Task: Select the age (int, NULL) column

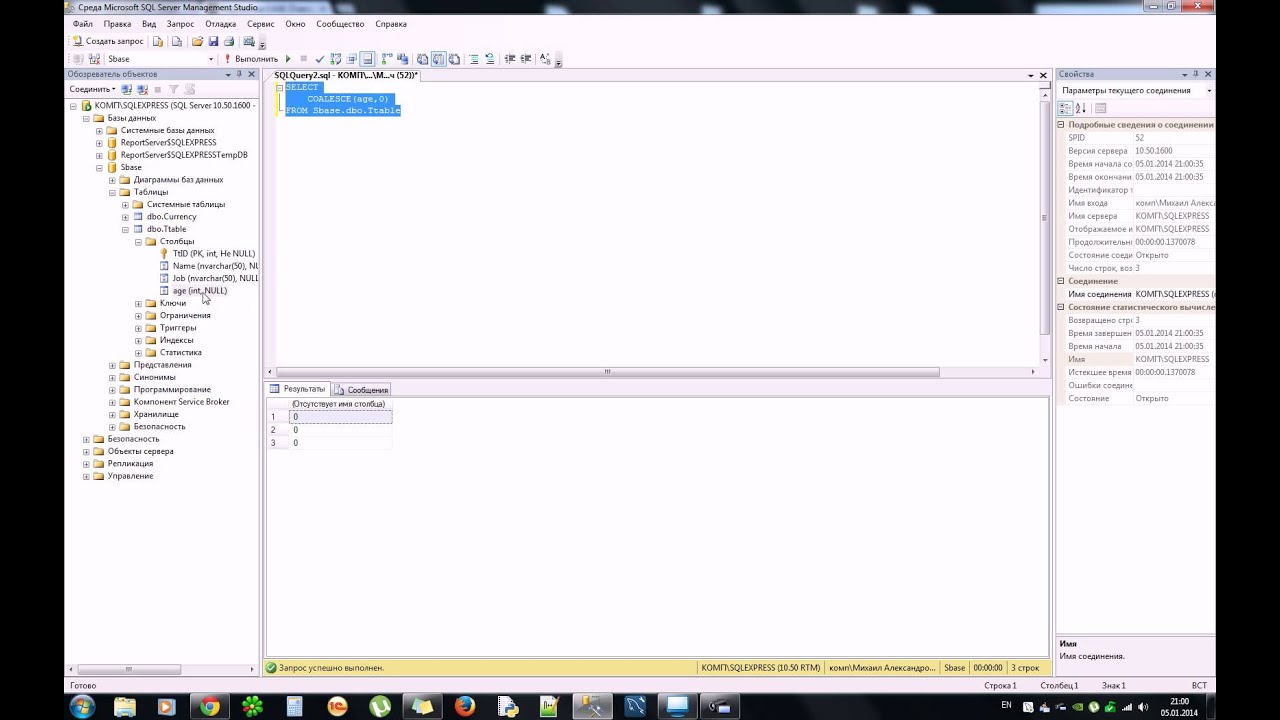Action: point(200,291)
